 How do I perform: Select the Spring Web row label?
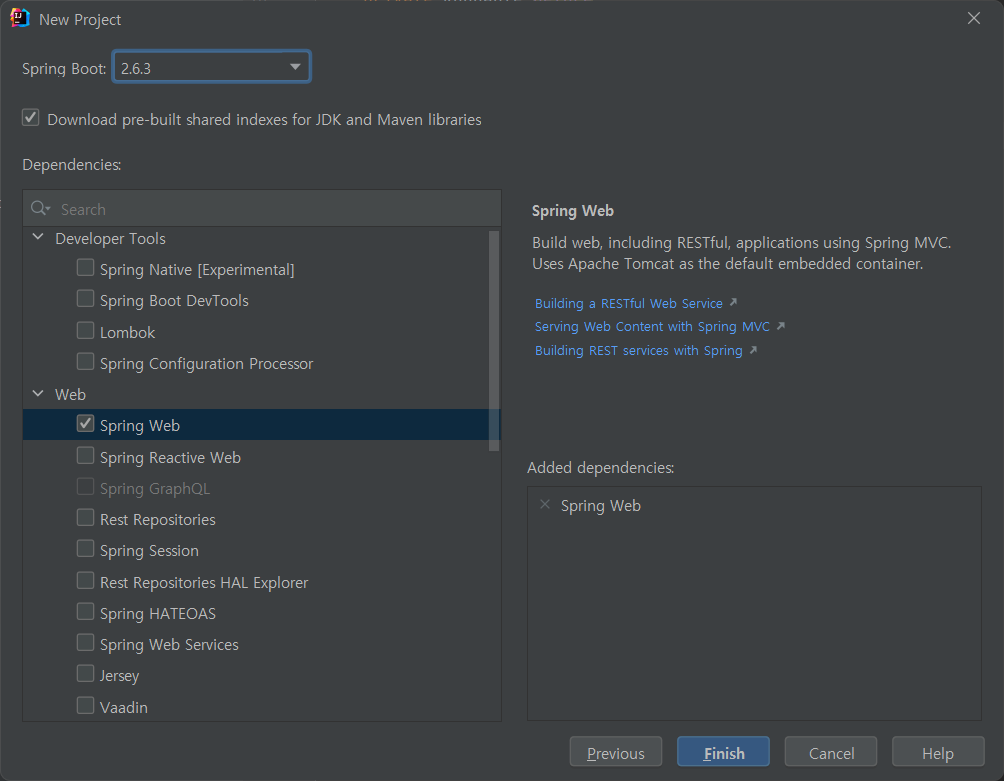click(140, 426)
